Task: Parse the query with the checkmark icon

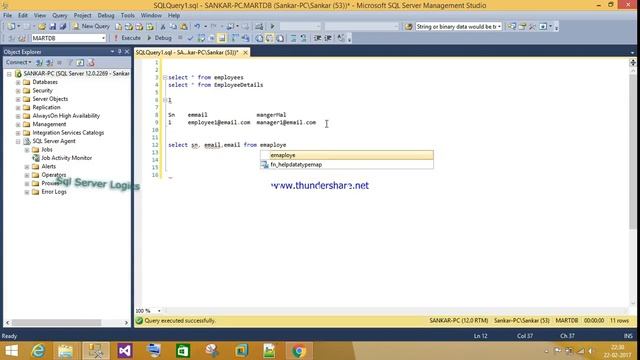Action: click(x=190, y=38)
